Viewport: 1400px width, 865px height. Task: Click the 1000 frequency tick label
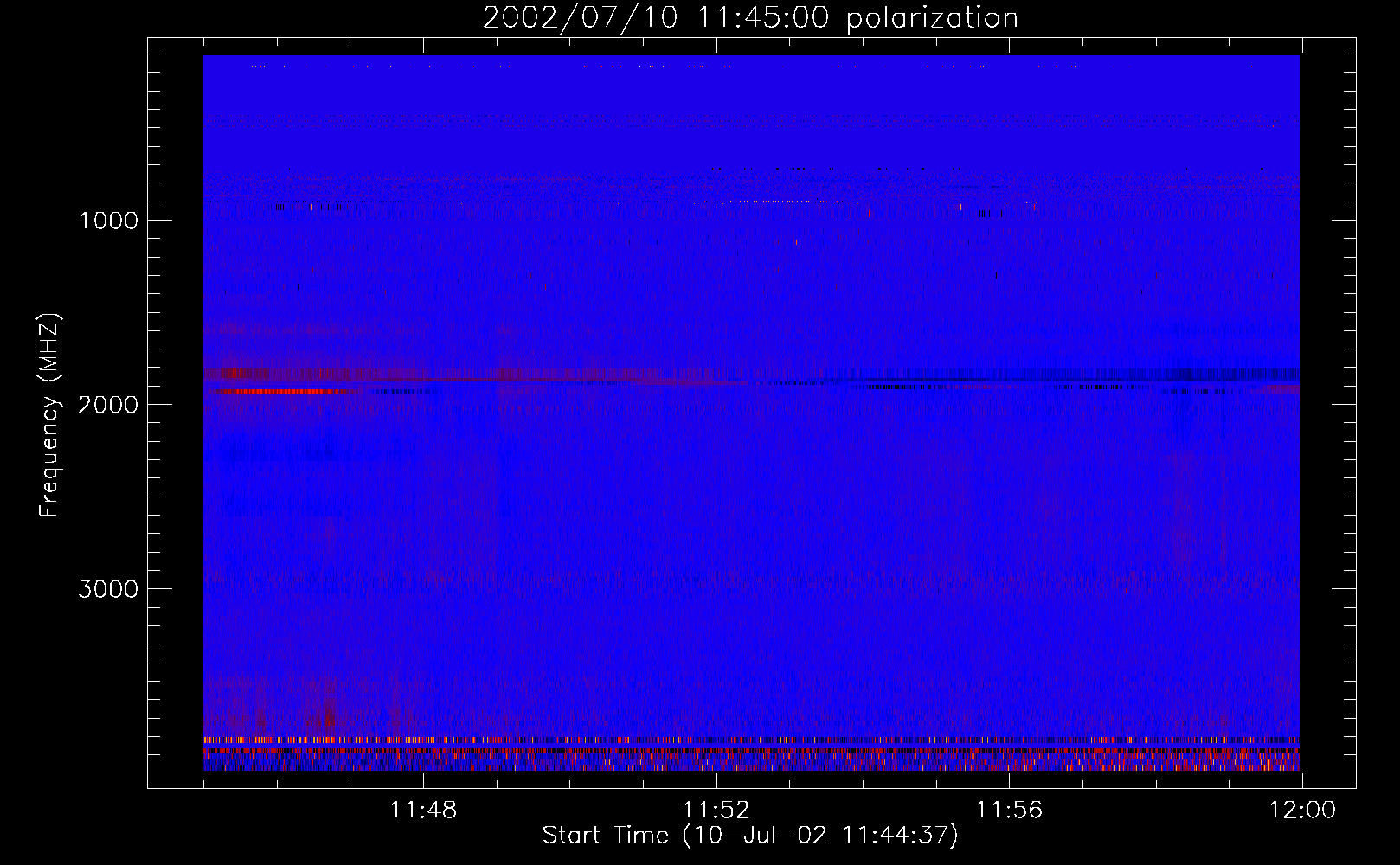pyautogui.click(x=108, y=221)
